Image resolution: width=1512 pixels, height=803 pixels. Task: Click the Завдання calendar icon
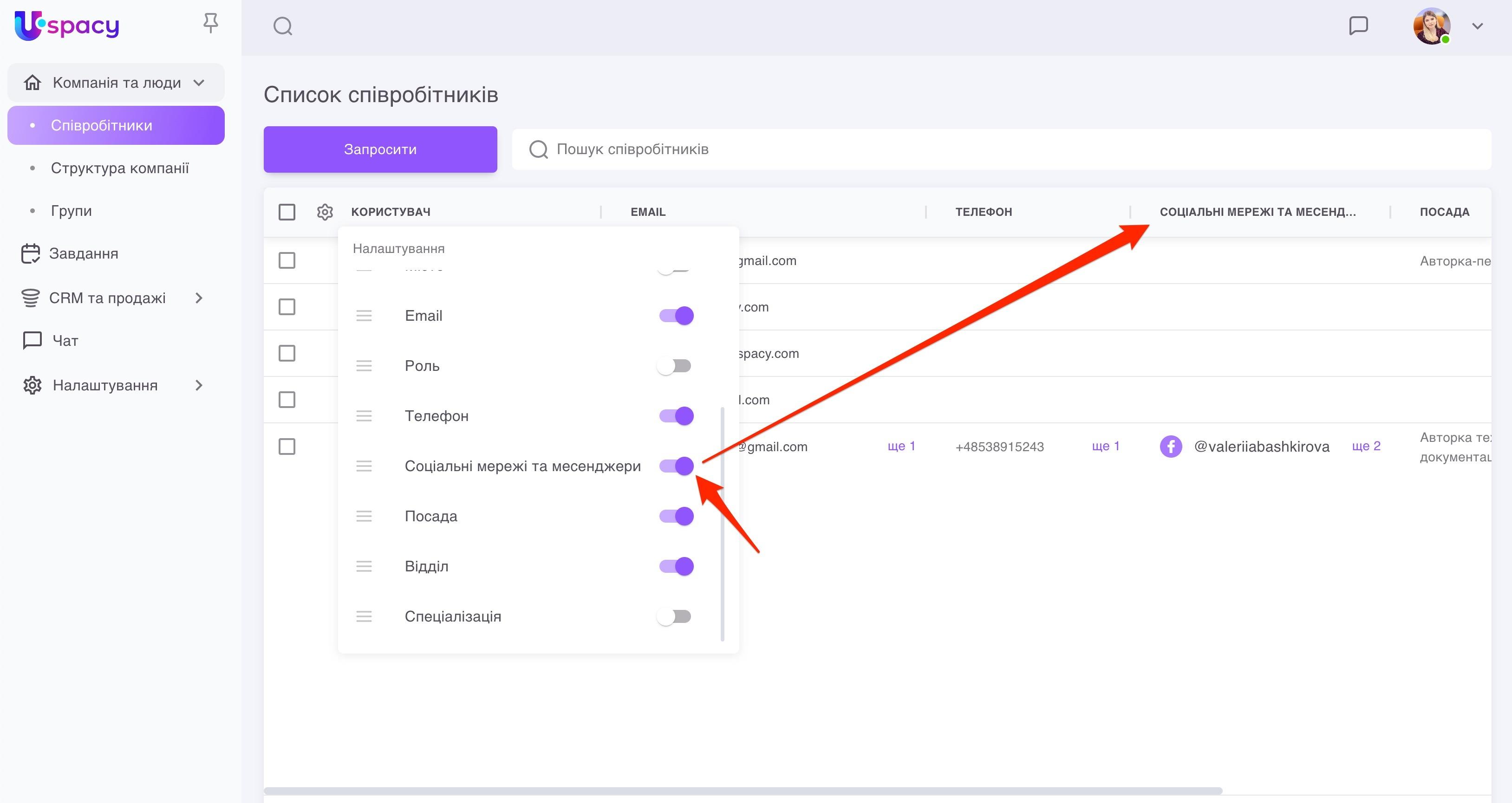point(31,254)
